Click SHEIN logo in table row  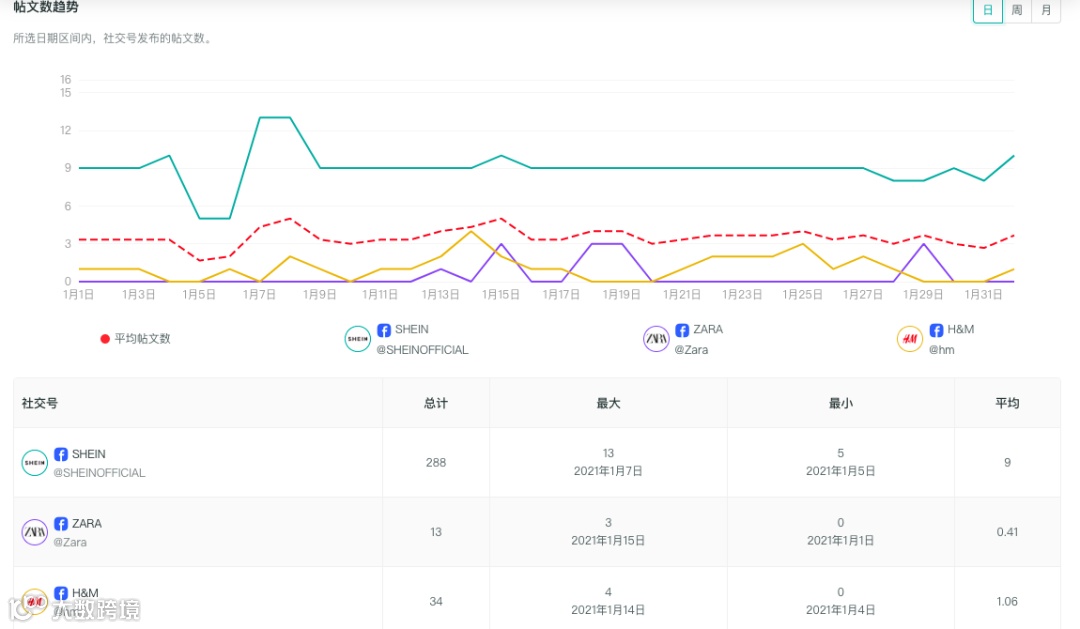click(x=34, y=463)
